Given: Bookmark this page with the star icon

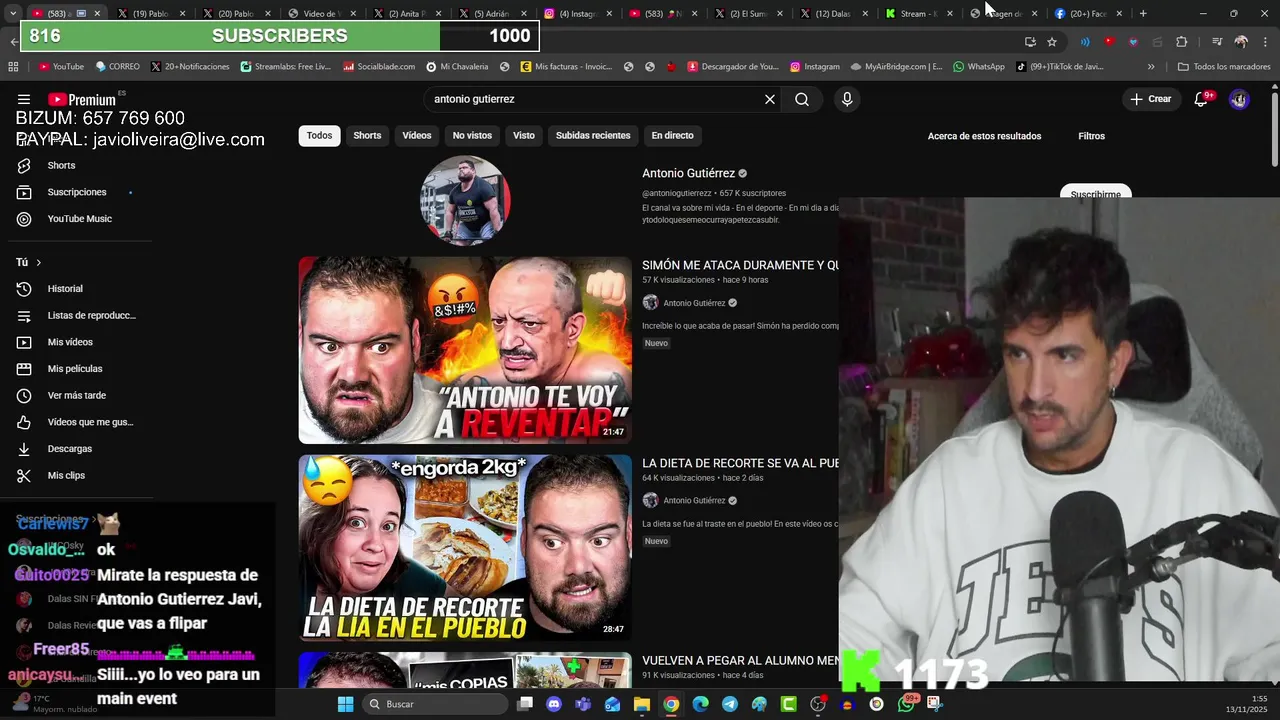Looking at the screenshot, I should (1051, 42).
